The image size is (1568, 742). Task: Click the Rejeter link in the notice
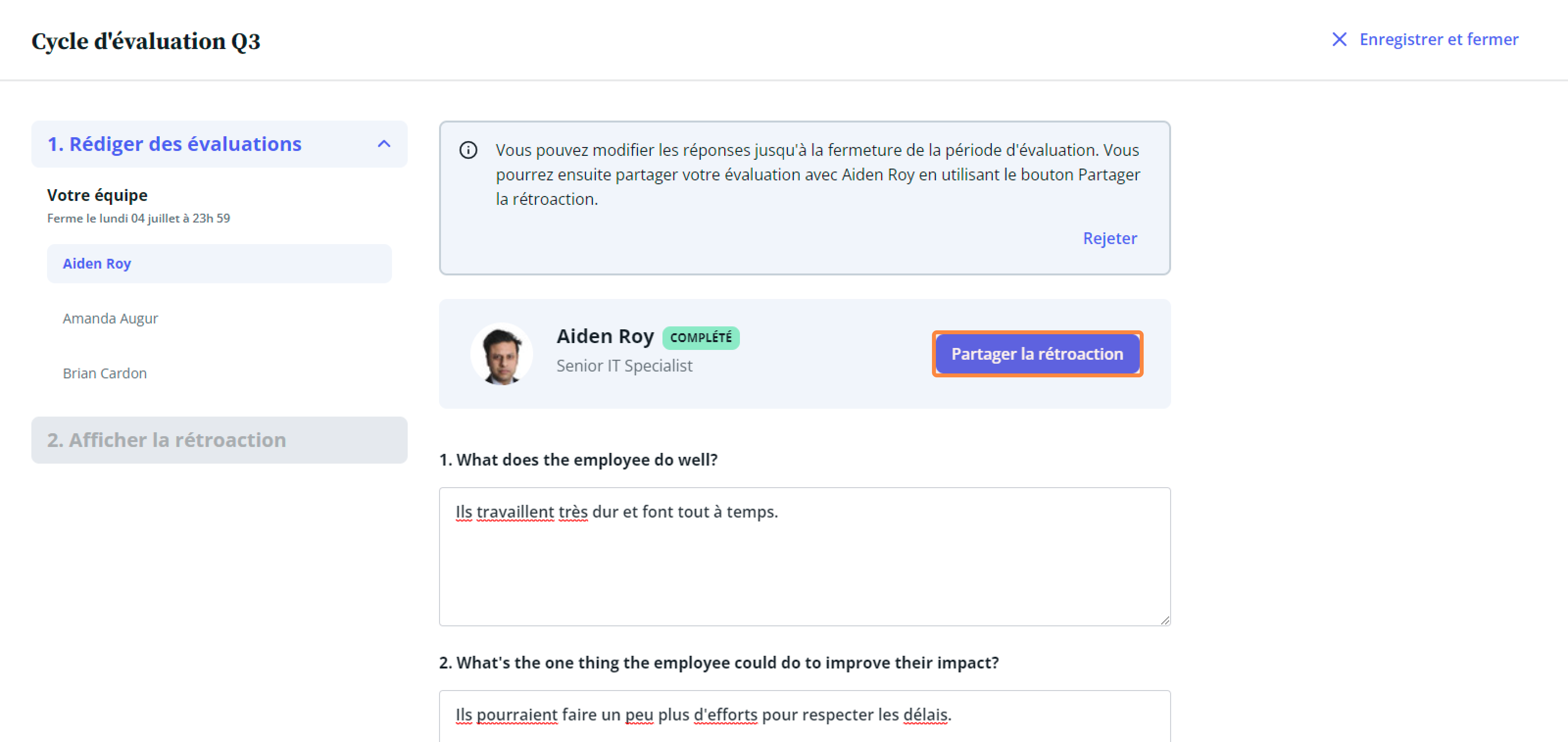1110,238
